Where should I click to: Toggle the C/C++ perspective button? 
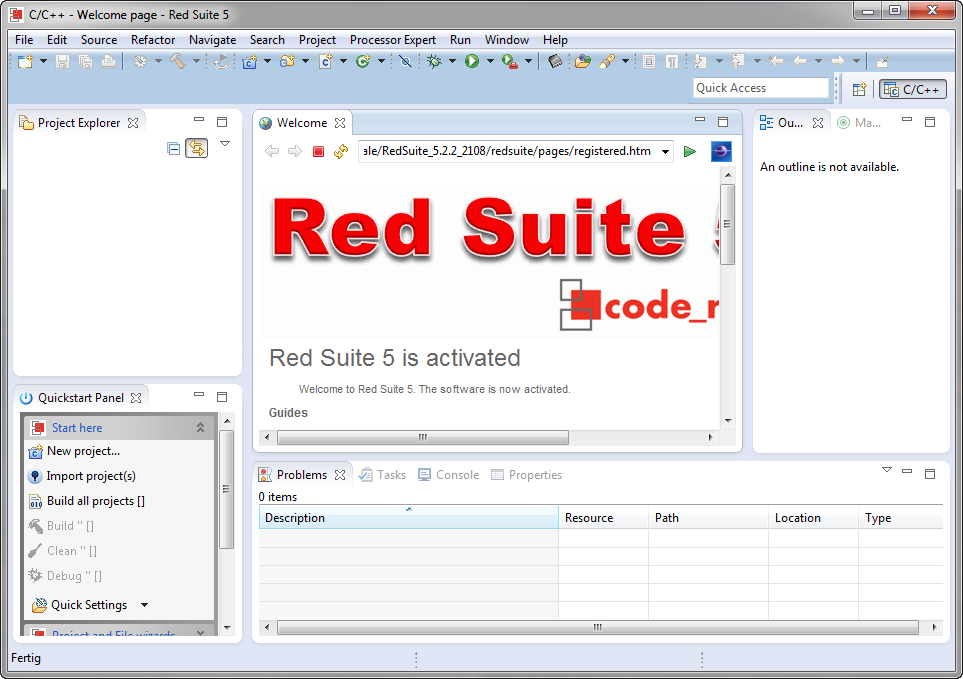click(912, 89)
